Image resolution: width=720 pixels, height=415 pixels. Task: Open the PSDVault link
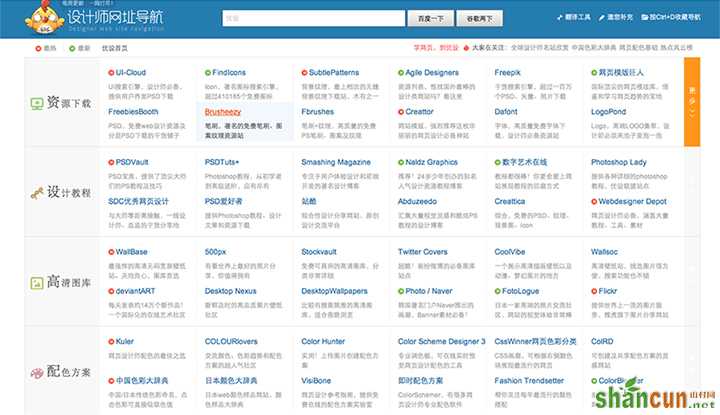[132, 162]
